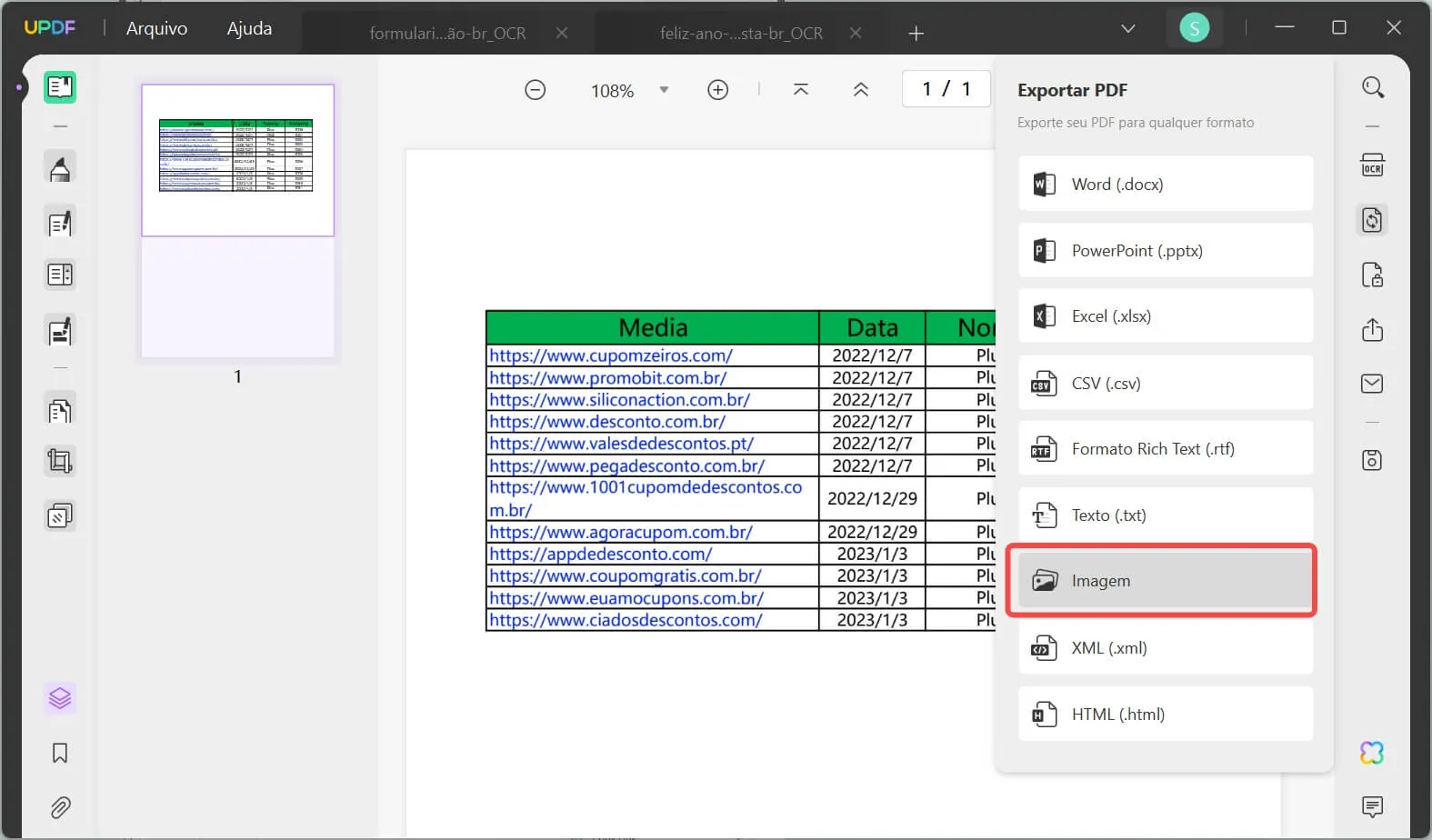Screen dimensions: 1432x840
Task: Expand the tab list chevron dropdown
Action: pyautogui.click(x=1127, y=29)
